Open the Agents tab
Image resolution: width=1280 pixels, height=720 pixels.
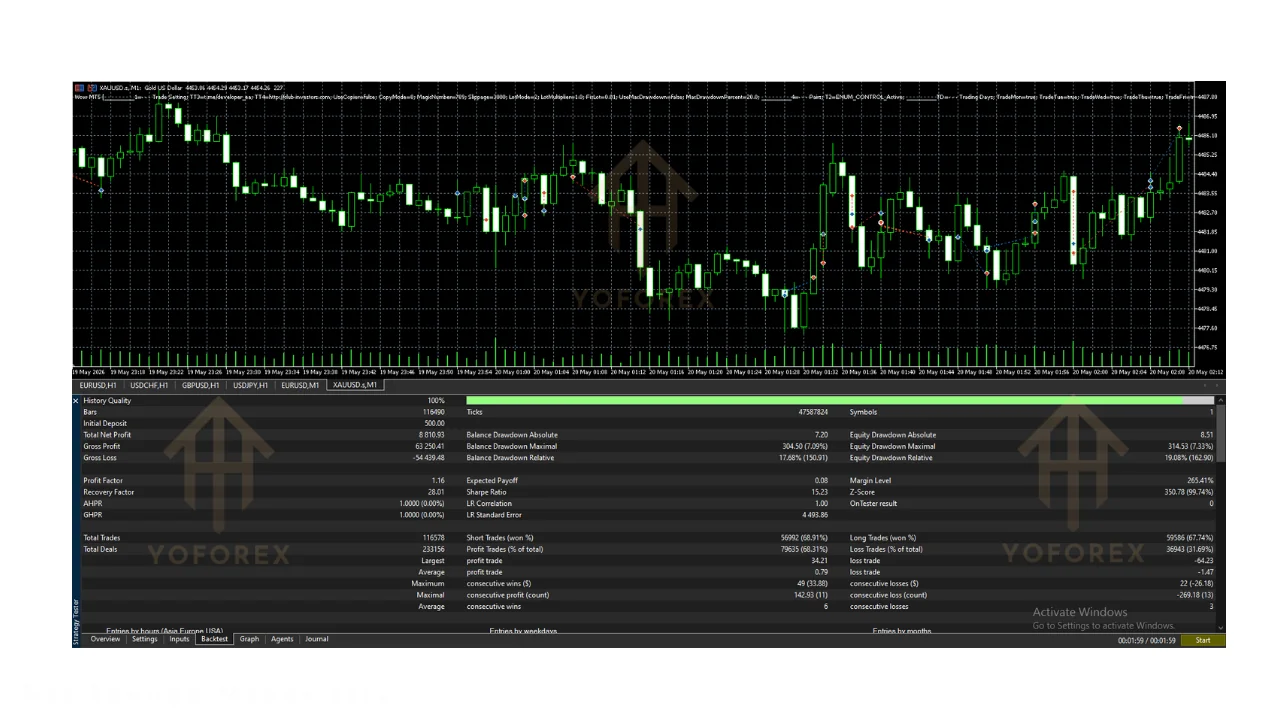point(282,639)
